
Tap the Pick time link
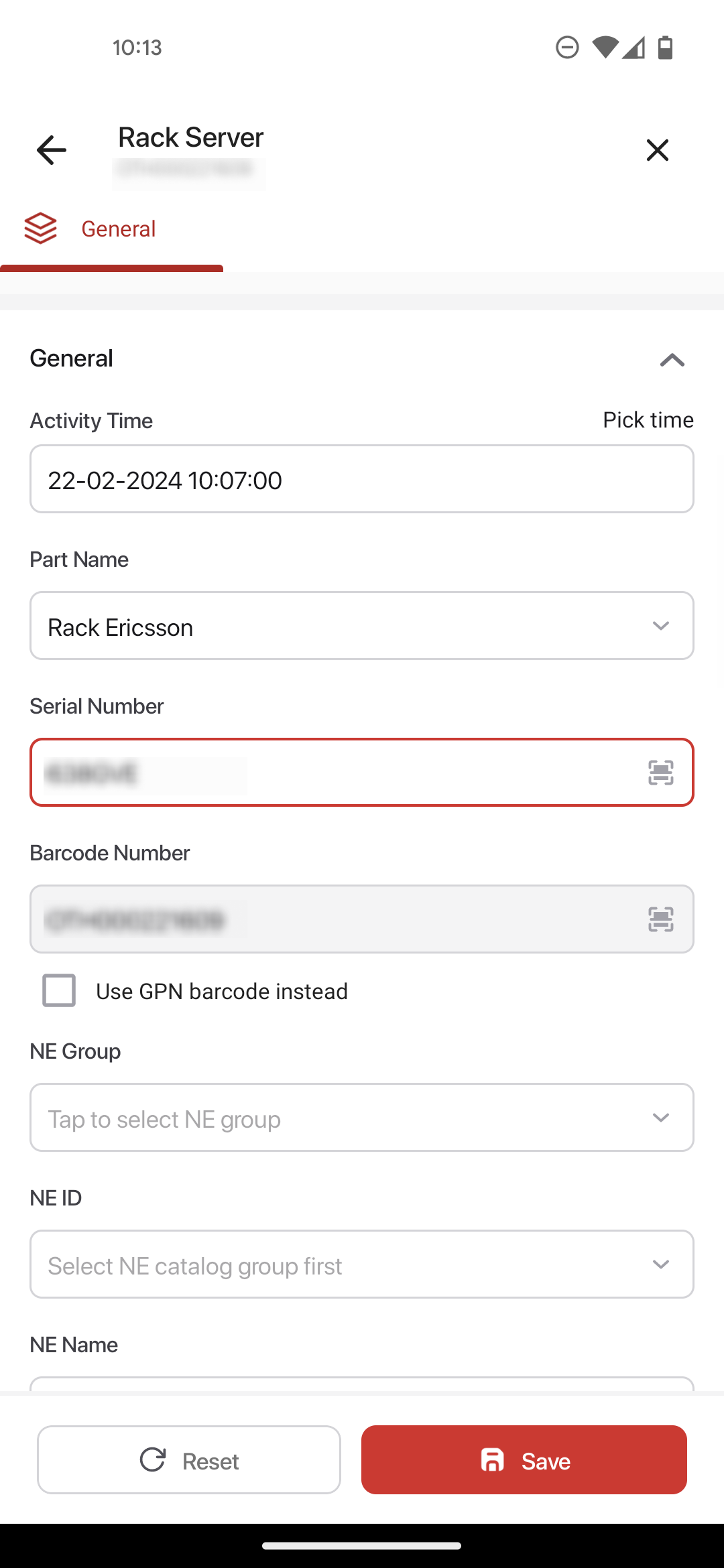[648, 420]
